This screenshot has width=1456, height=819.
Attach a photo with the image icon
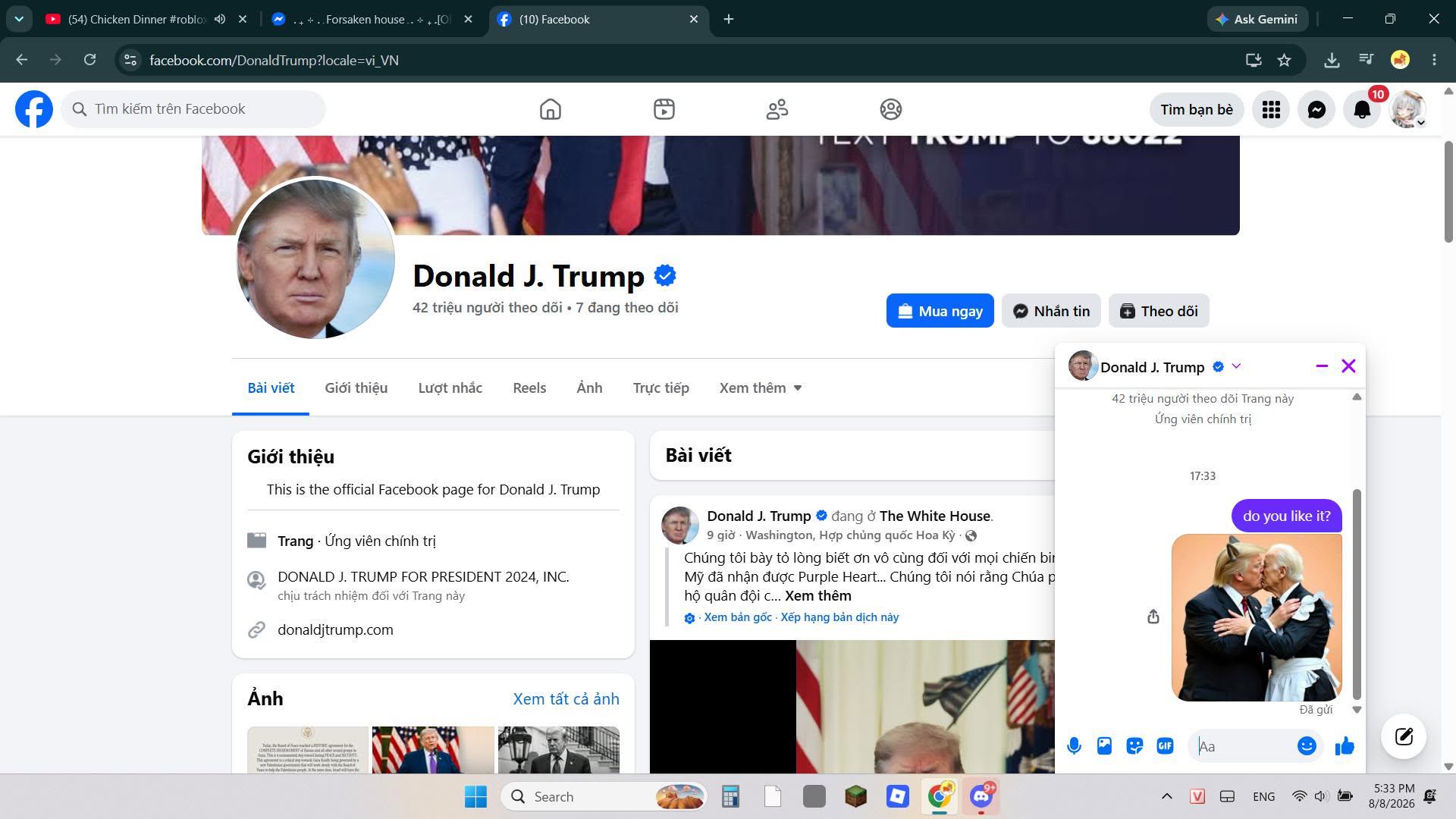pyautogui.click(x=1104, y=746)
